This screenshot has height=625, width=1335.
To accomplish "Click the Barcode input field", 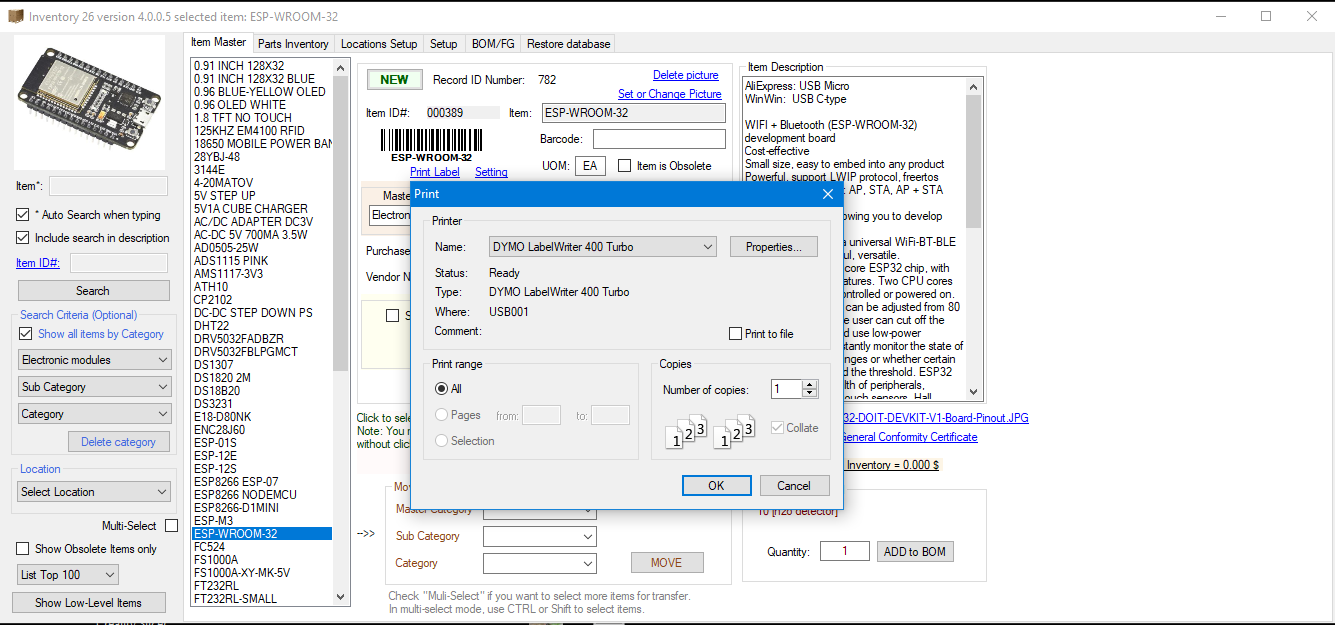I will tap(659, 139).
